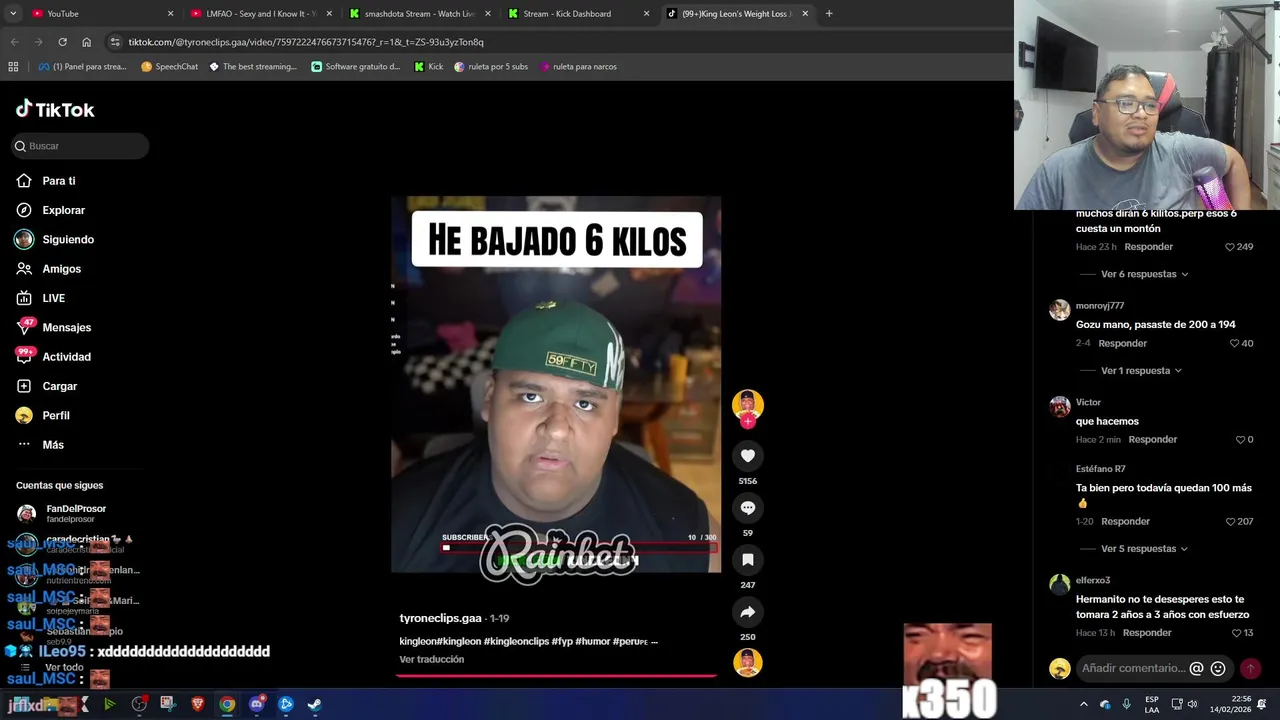Open ruleta por 5 subs bookmark
Screen dimensions: 1280x720
point(490,67)
